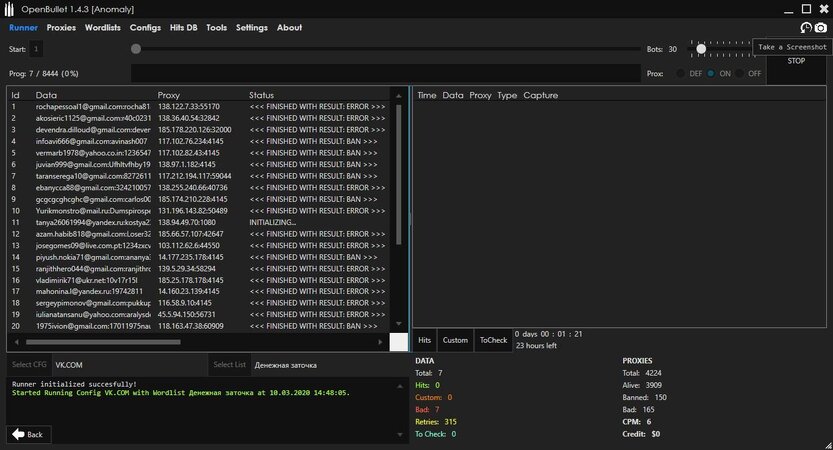The image size is (833, 450).
Task: Click the Alive: 3909 proxies statistic
Action: [642, 385]
